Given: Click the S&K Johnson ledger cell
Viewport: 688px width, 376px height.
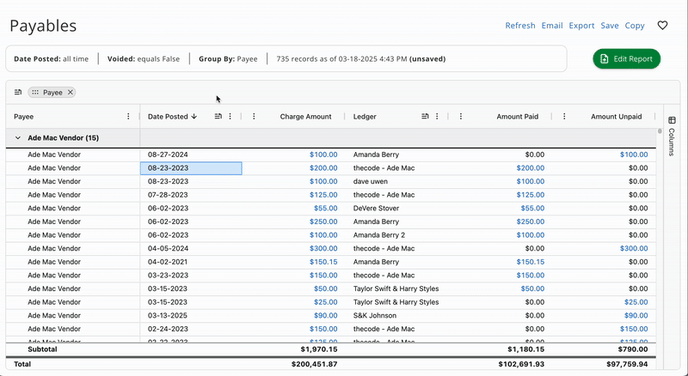Looking at the screenshot, I should [375, 315].
